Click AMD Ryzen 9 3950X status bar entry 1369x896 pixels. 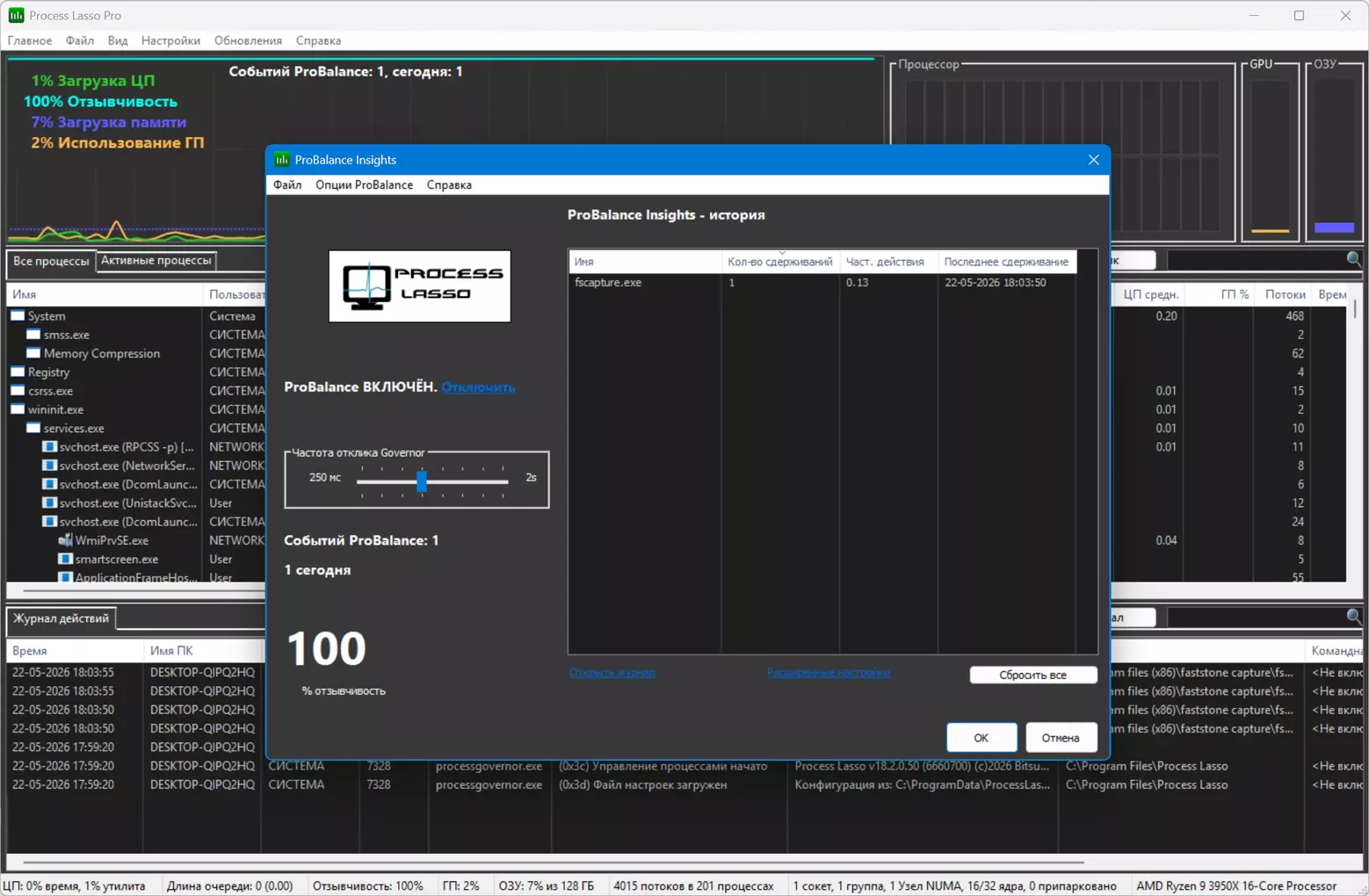click(1235, 885)
